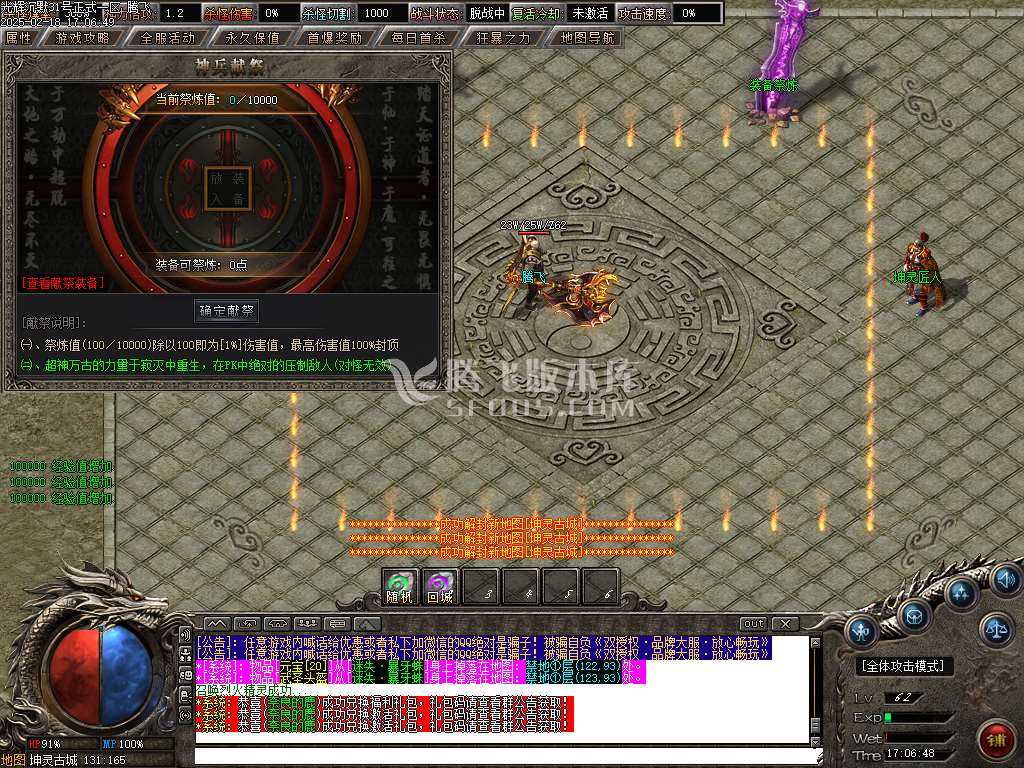This screenshot has height=768, width=1024.
Task: Toggle the broadcast wave channel icon beside chat
Action: point(185,716)
